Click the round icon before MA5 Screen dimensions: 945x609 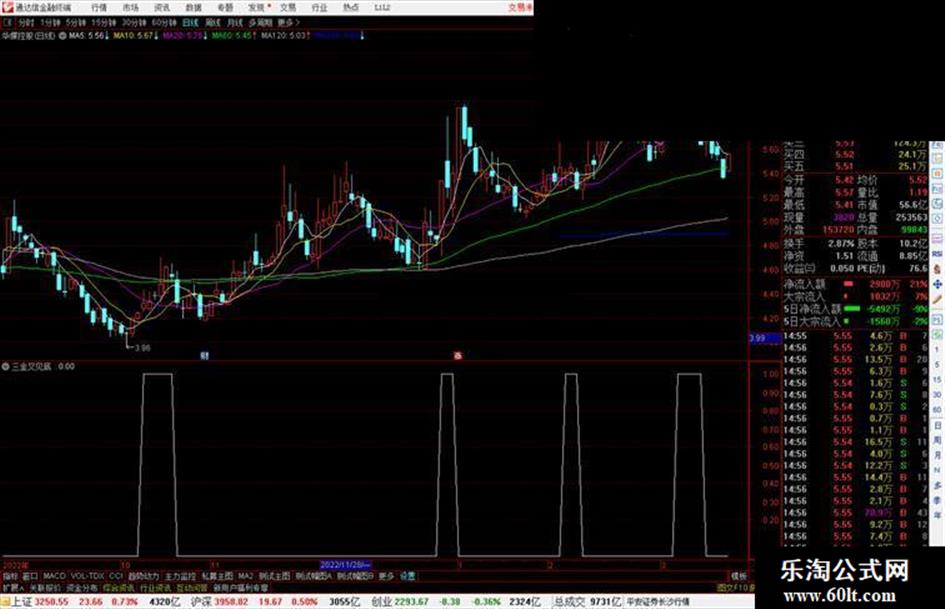pos(62,36)
